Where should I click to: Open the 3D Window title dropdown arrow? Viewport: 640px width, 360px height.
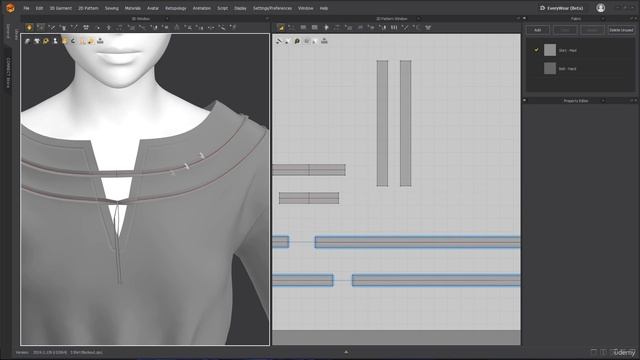[167, 19]
